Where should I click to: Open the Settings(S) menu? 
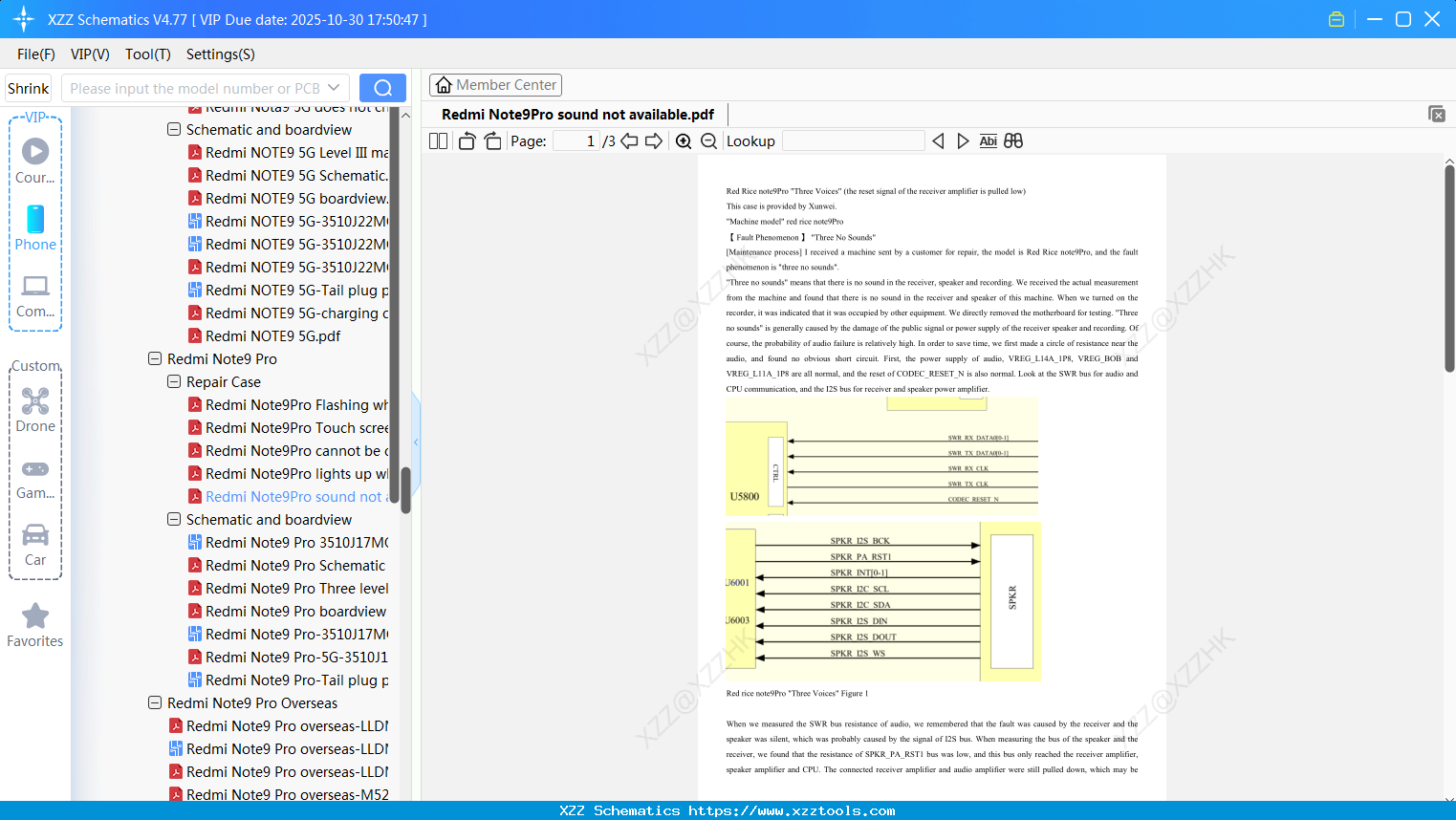pos(221,54)
